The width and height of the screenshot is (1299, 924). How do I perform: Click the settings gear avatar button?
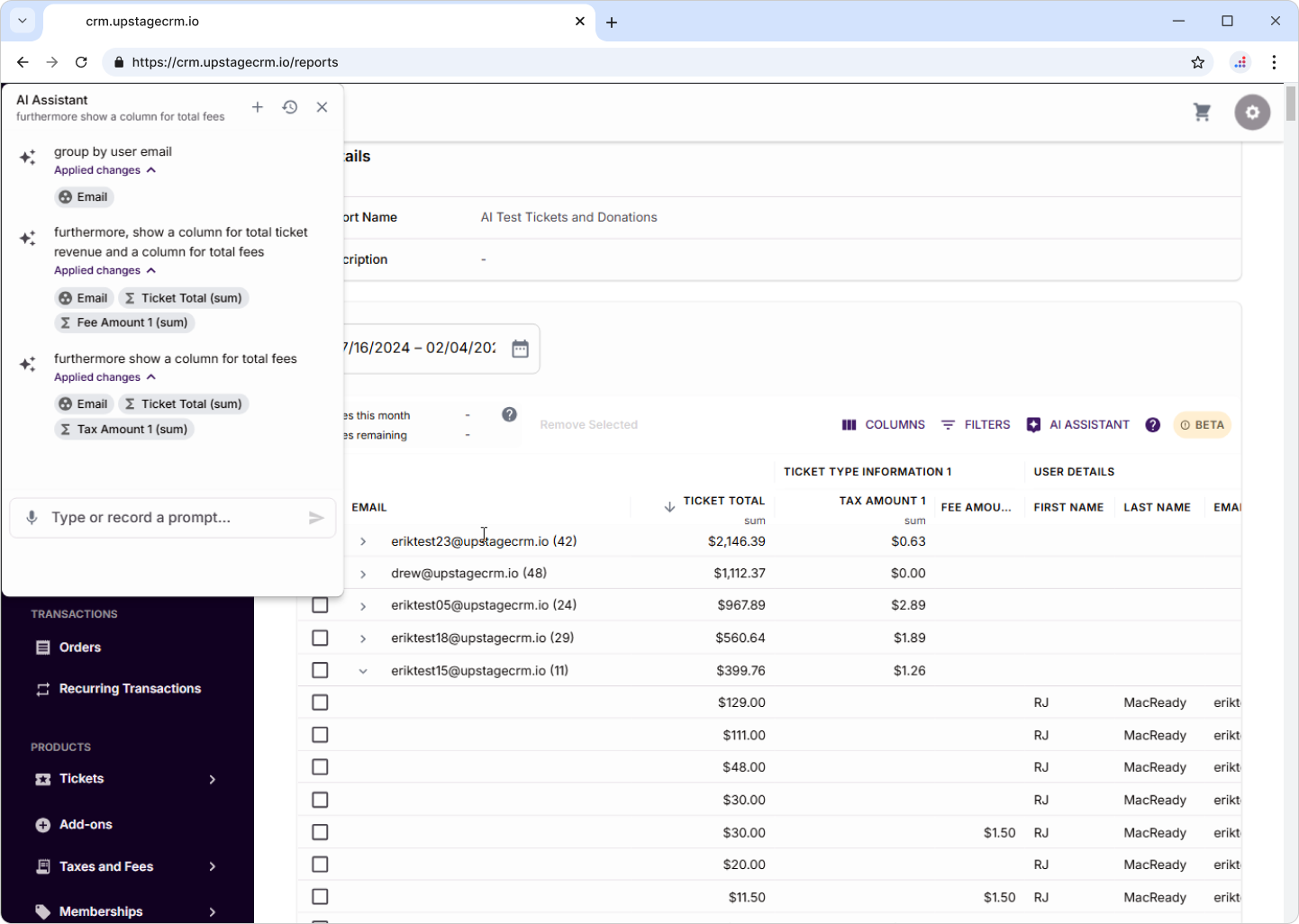click(x=1252, y=113)
